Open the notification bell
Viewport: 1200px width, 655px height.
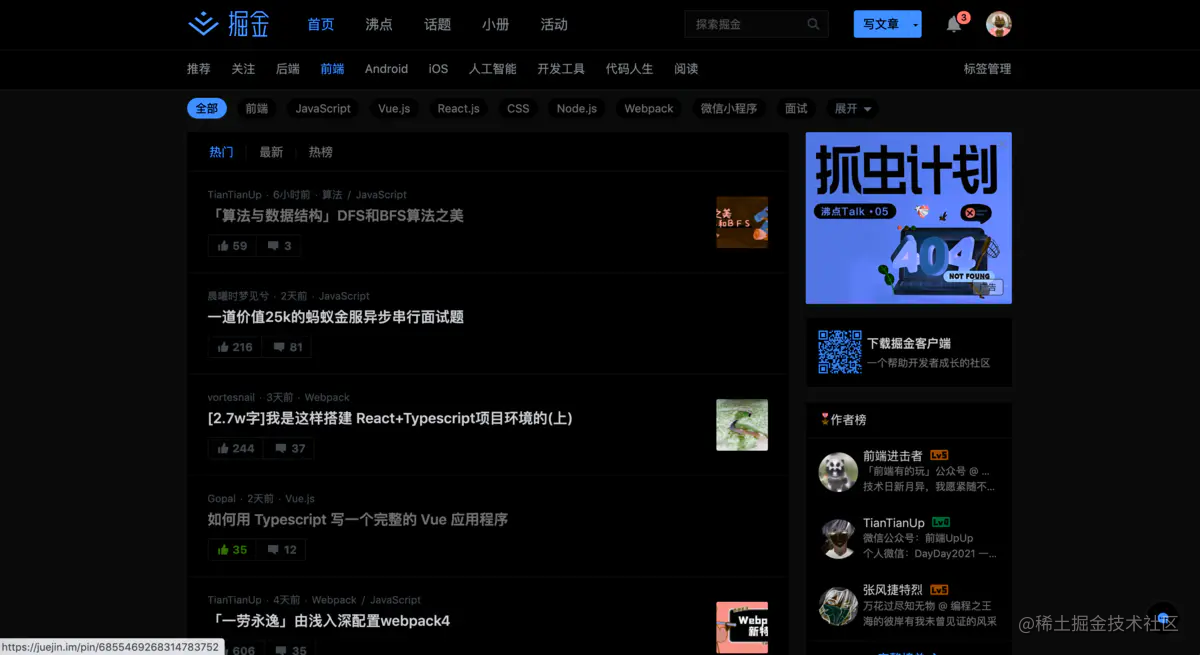[x=954, y=24]
